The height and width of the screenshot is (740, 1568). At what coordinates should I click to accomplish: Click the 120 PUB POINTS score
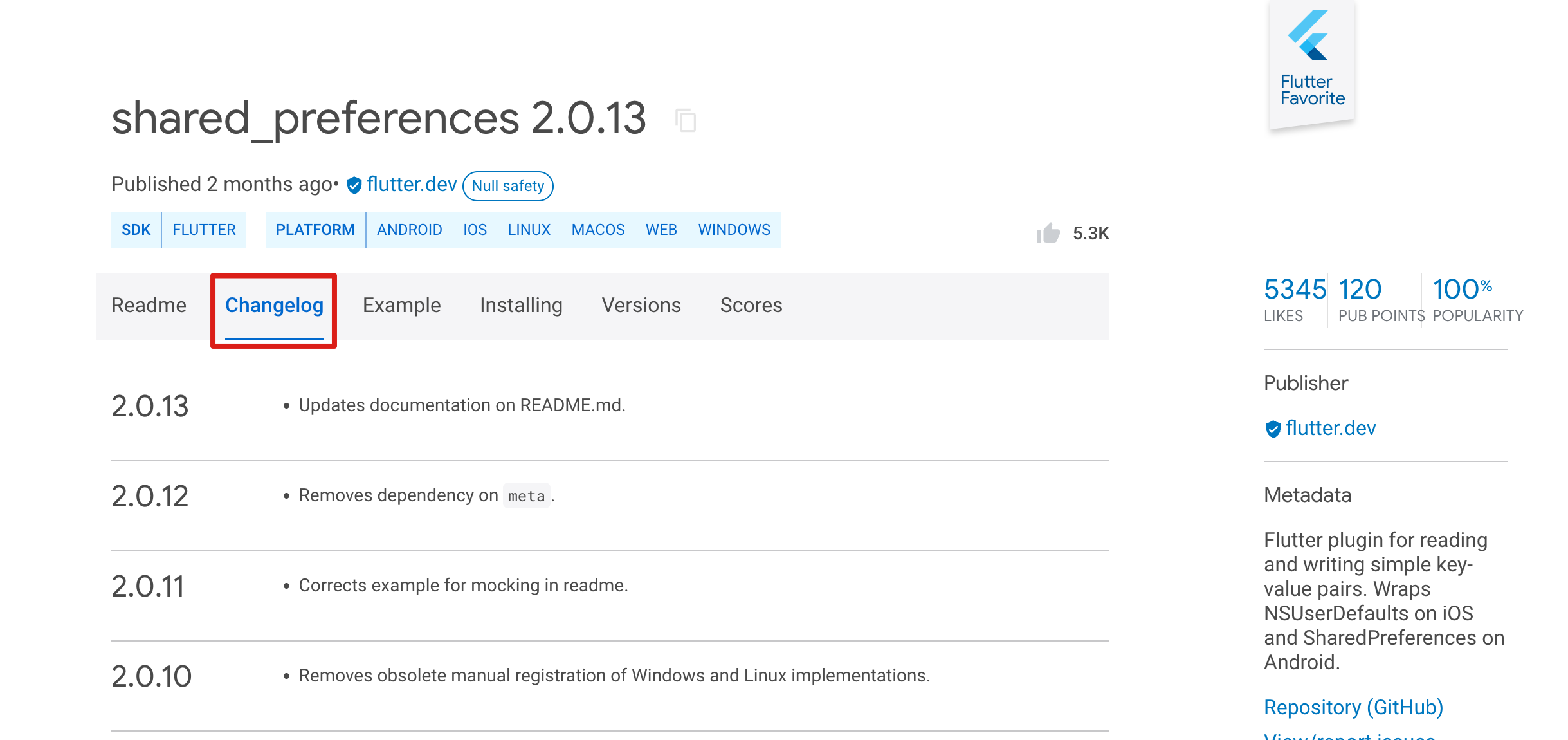click(x=1380, y=299)
